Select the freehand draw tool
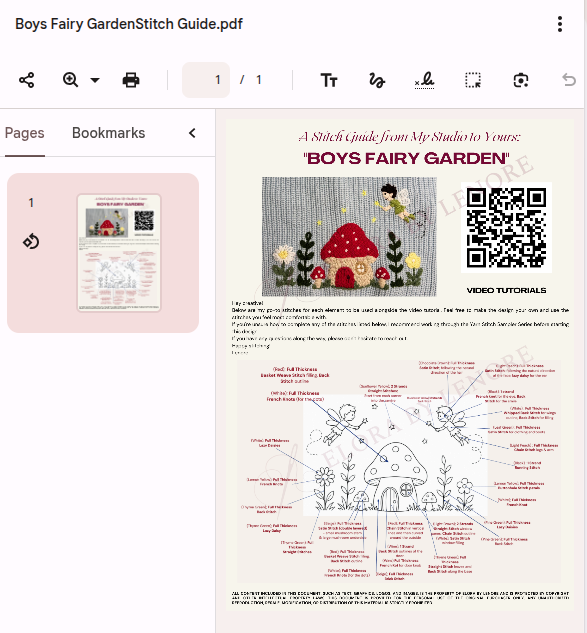Image resolution: width=587 pixels, height=633 pixels. click(x=377, y=80)
